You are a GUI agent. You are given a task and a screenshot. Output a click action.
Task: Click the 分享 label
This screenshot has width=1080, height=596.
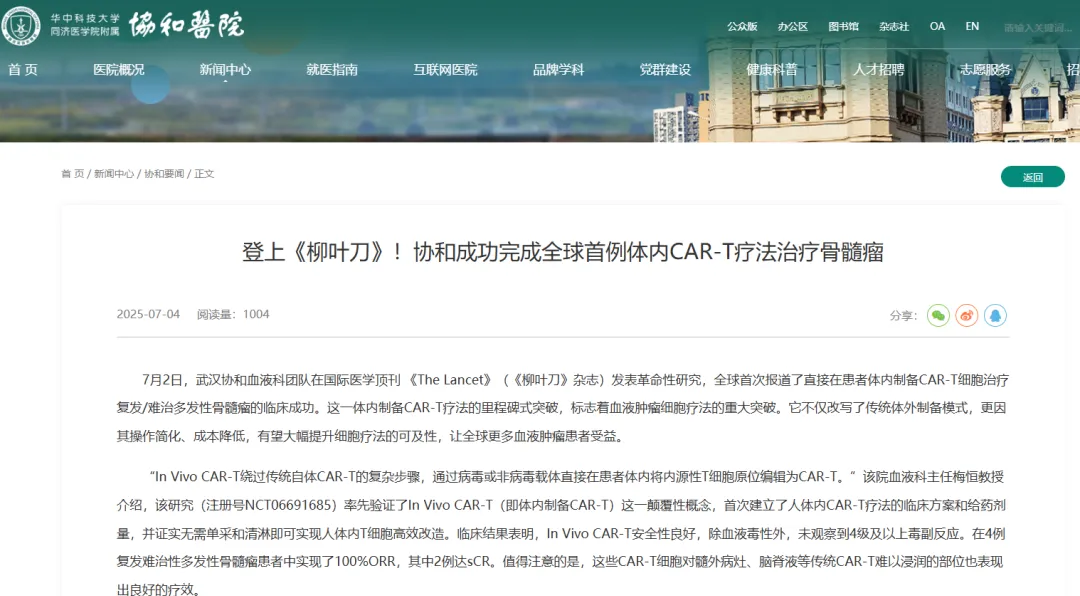pyautogui.click(x=903, y=316)
